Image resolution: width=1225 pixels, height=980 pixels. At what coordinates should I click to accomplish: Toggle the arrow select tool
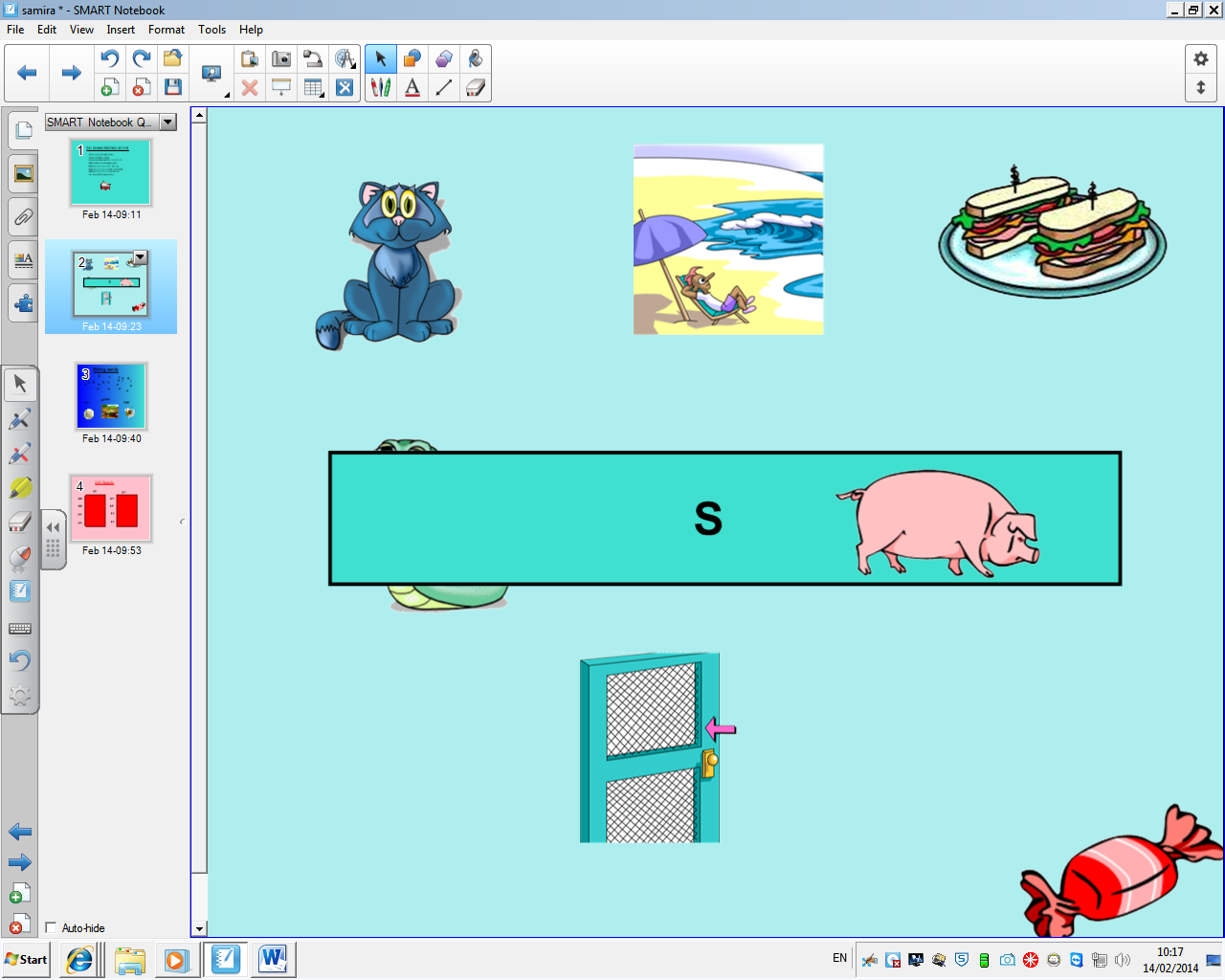click(381, 58)
